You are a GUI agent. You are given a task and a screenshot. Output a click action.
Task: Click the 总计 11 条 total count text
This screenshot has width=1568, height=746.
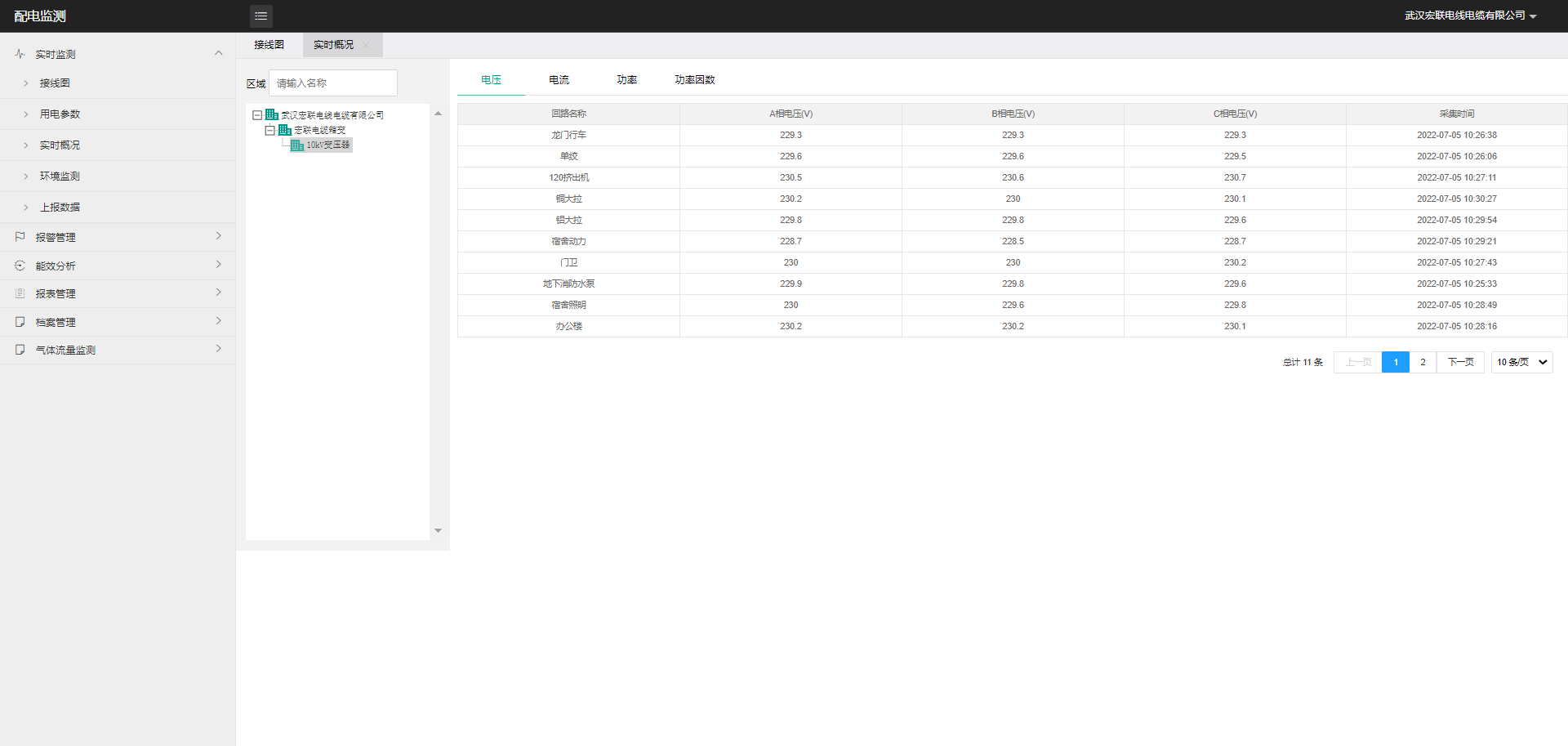point(1303,362)
